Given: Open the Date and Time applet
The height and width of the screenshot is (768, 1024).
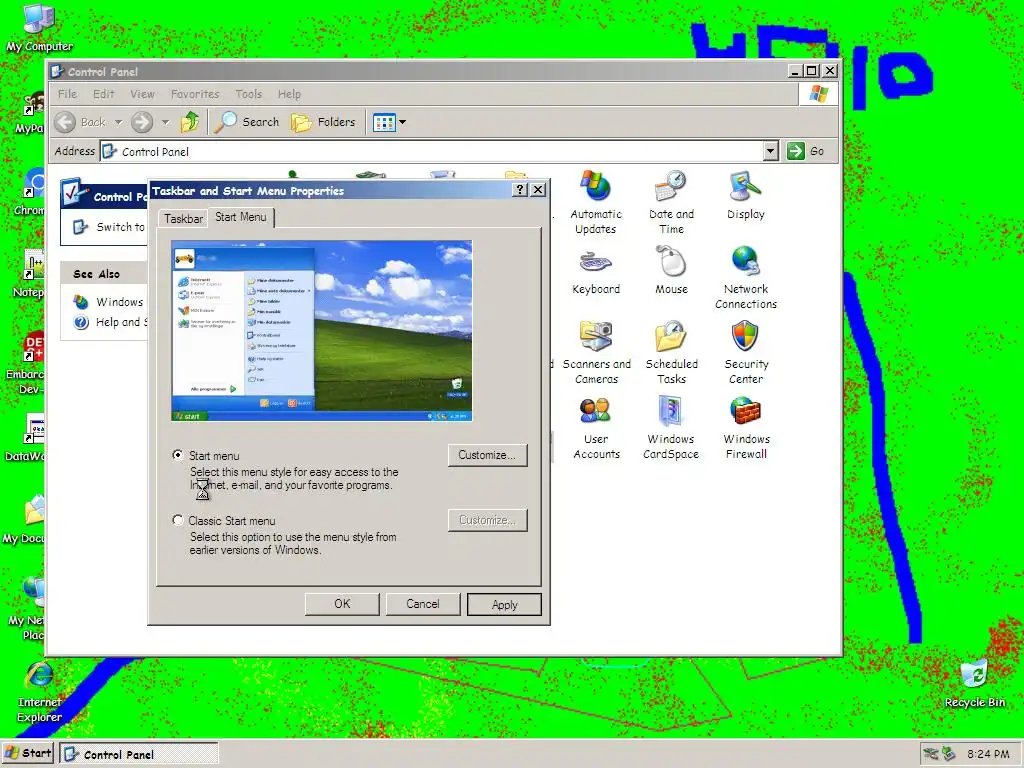Looking at the screenshot, I should 671,202.
